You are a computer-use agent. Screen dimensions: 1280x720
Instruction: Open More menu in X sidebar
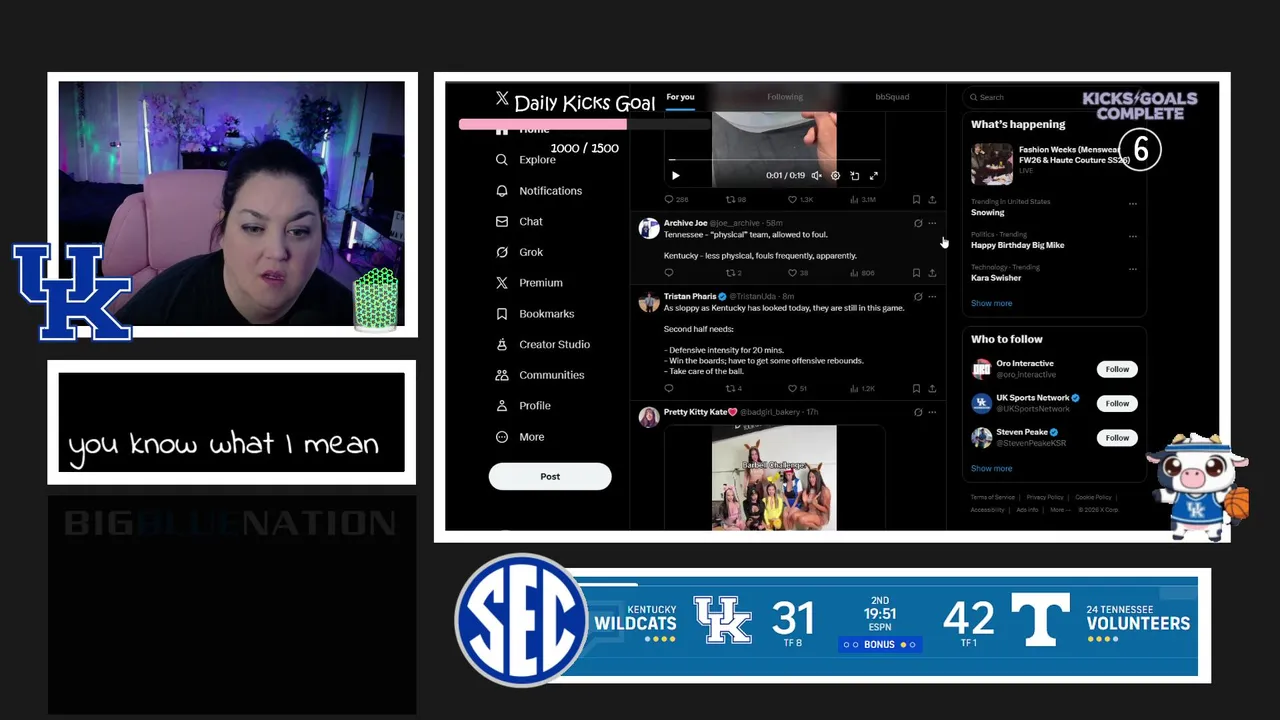pos(520,437)
